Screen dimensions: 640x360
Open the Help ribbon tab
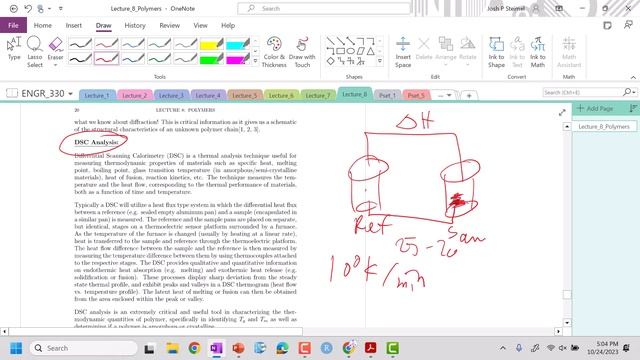point(228,25)
